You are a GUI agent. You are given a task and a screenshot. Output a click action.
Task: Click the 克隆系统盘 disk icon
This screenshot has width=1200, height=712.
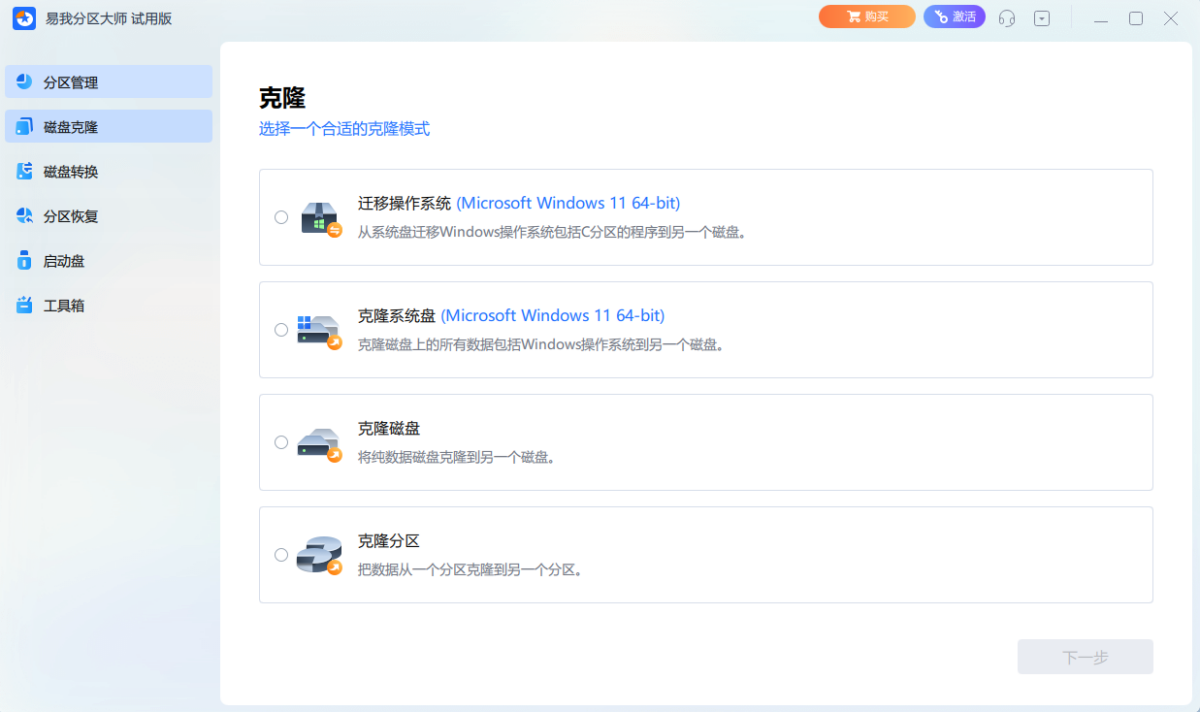(x=320, y=331)
